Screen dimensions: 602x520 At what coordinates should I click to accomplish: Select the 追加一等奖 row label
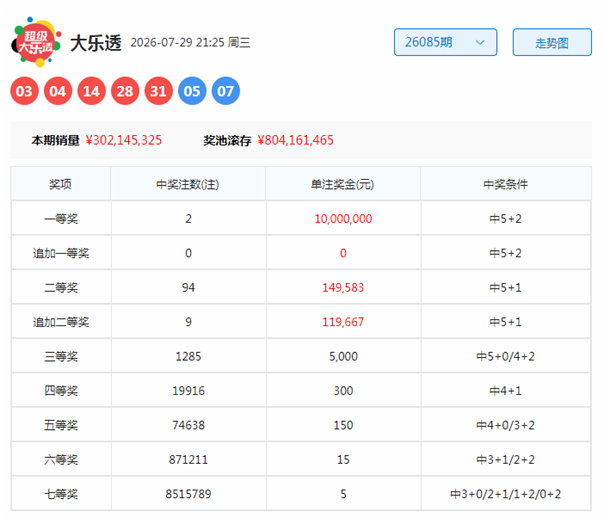[x=61, y=253]
